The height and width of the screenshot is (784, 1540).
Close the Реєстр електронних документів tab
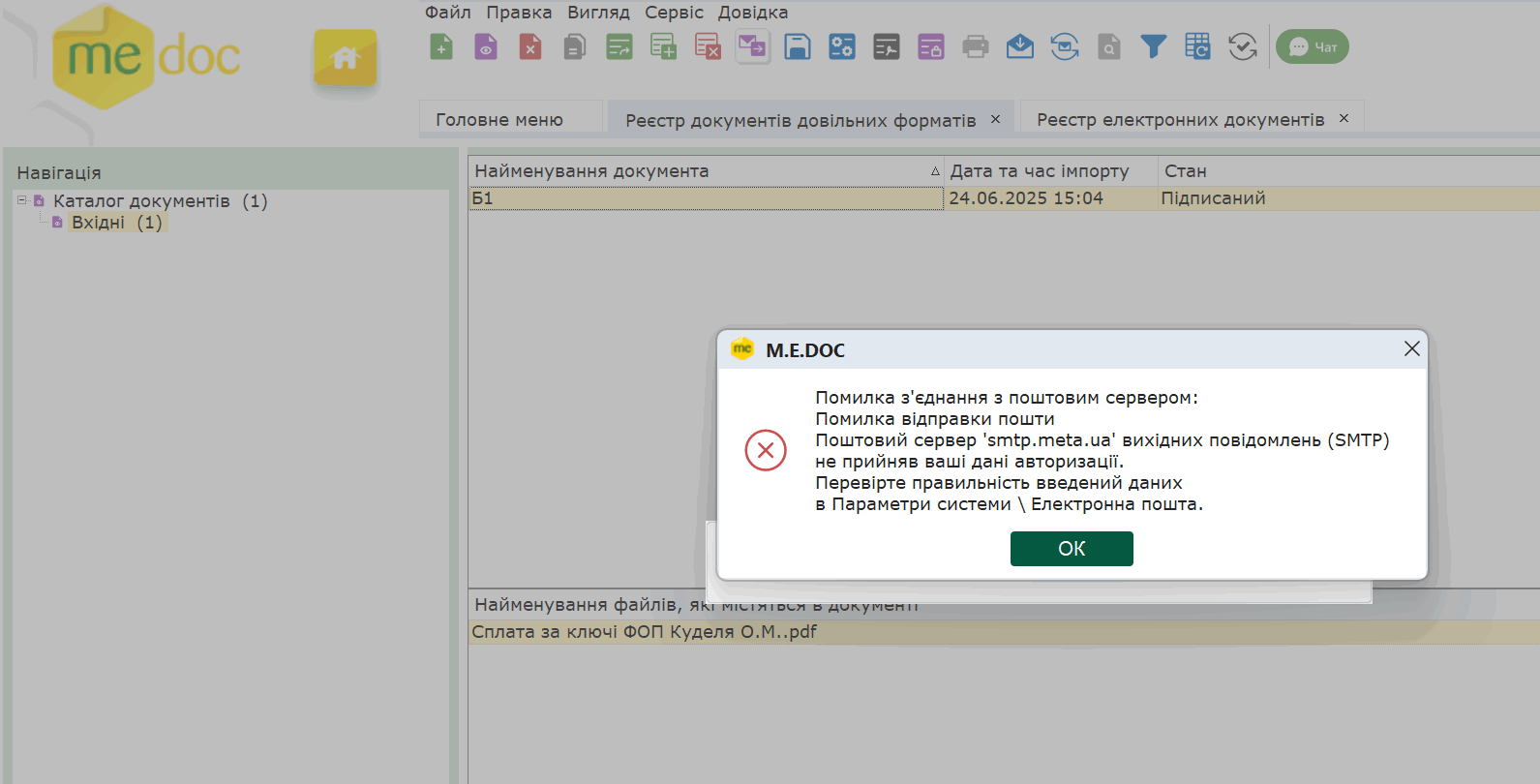coord(1344,118)
